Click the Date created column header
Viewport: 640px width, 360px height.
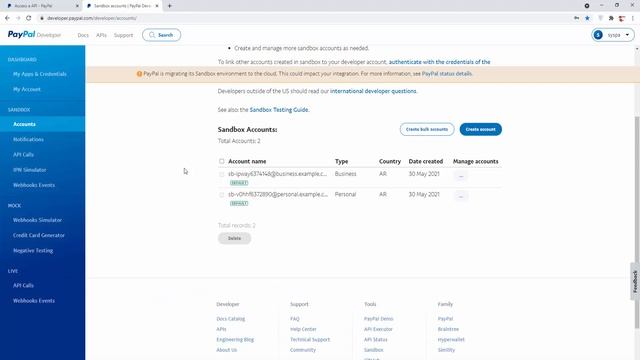pos(426,161)
